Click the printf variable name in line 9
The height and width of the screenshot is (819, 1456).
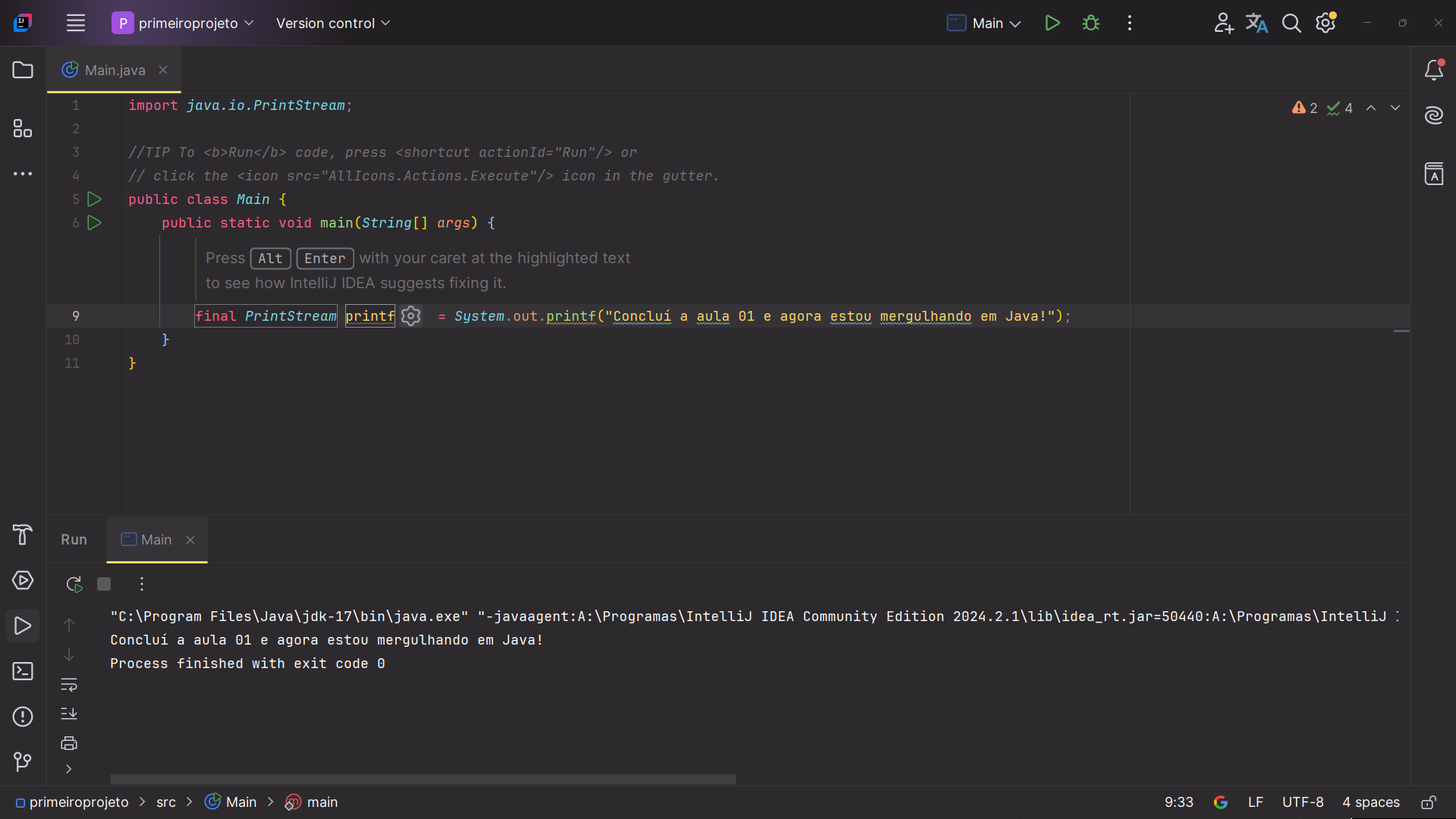coord(370,316)
